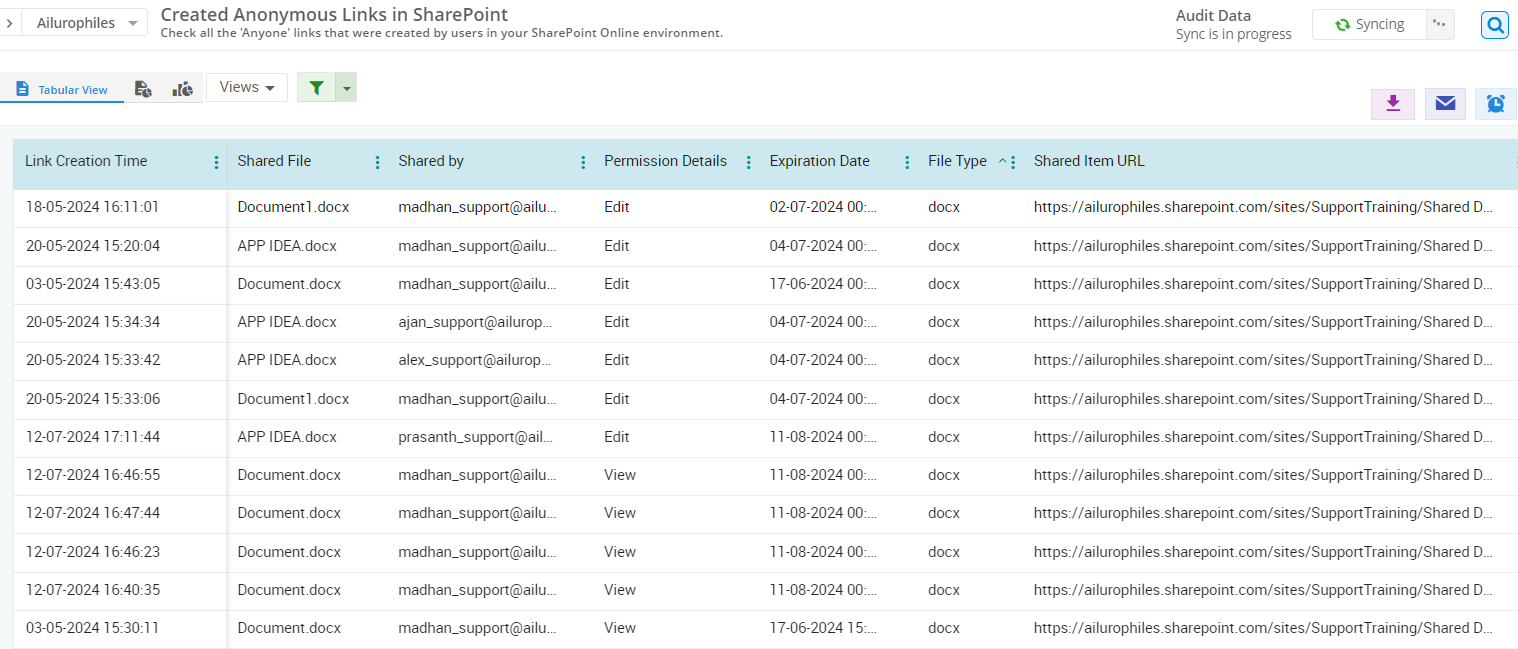Open Permission Details column options menu
1518x649 pixels.
(748, 162)
